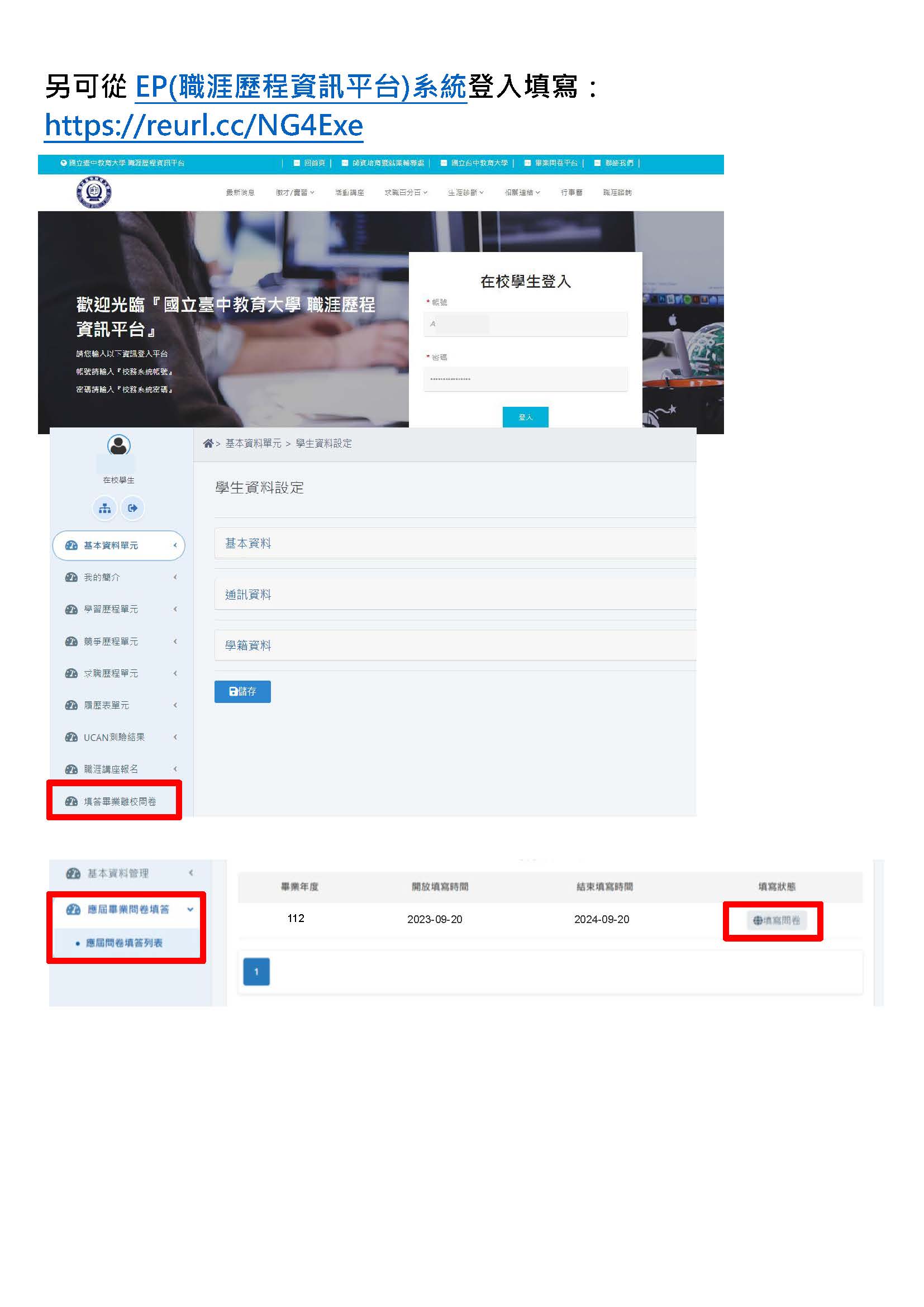
Task: Click the sitemap icon under 在校學生
Action: click(x=104, y=508)
